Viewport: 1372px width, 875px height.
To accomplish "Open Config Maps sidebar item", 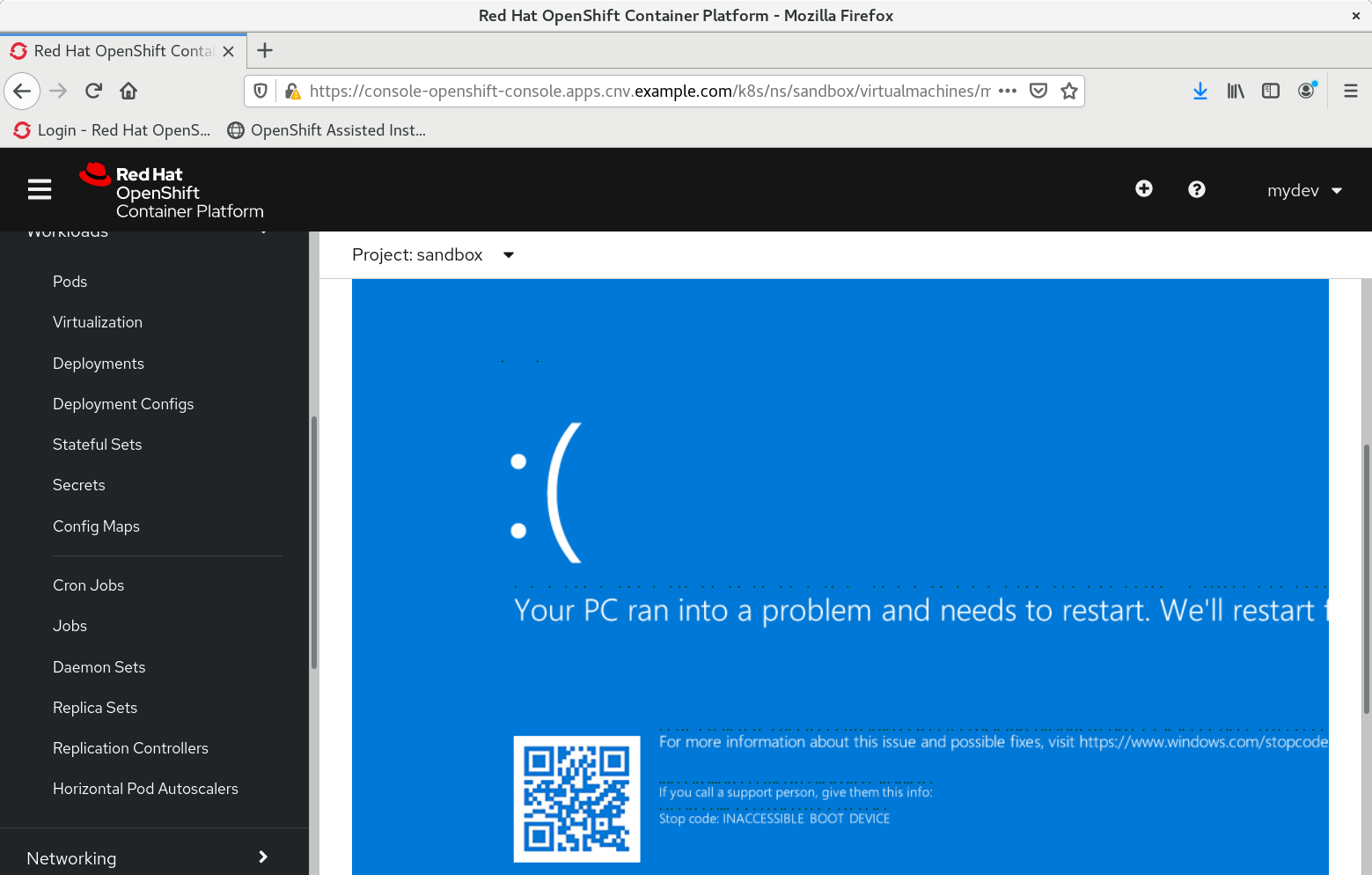I will pos(96,526).
